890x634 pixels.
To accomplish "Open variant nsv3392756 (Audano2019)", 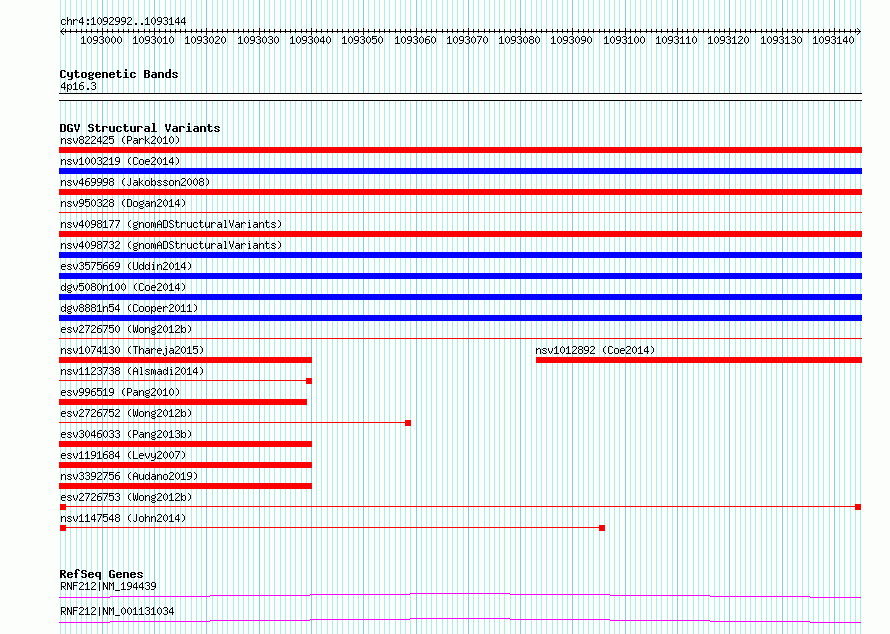I will [129, 476].
